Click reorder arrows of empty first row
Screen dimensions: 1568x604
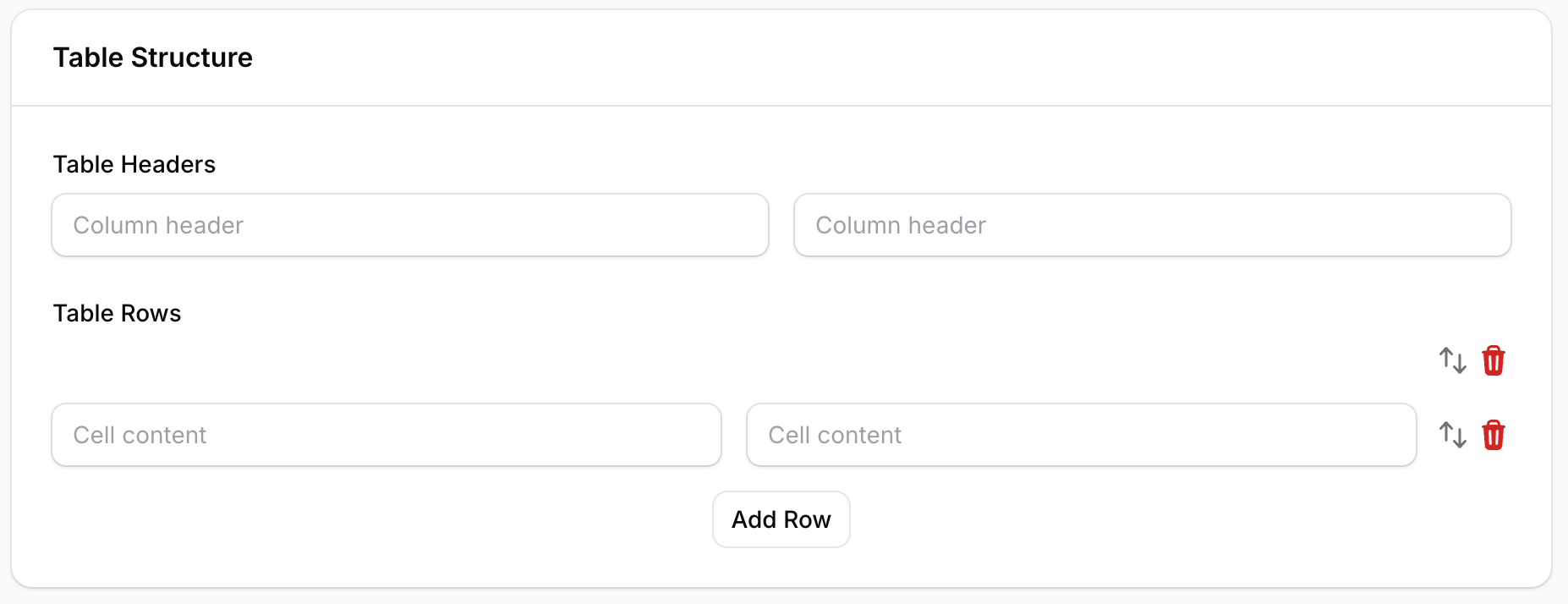pyautogui.click(x=1452, y=360)
